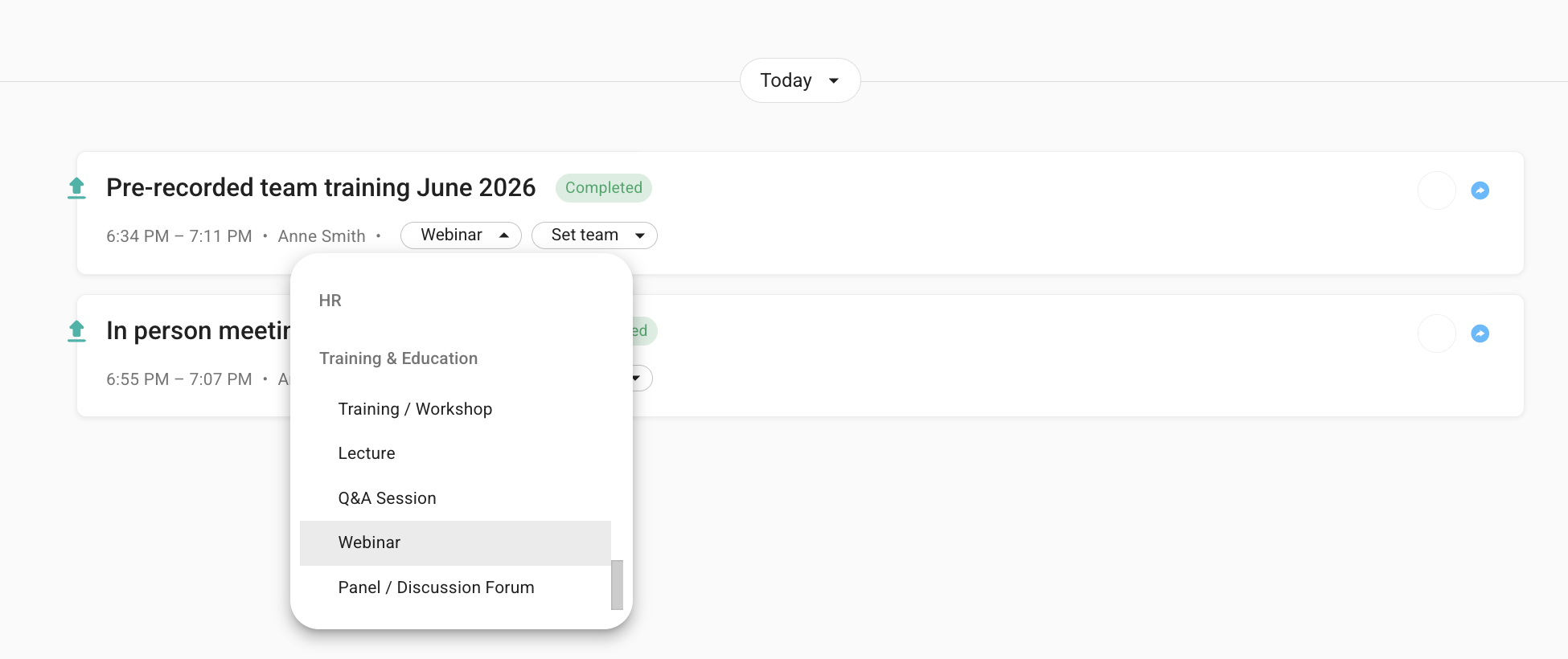Select the highlighted Webinar option

455,543
